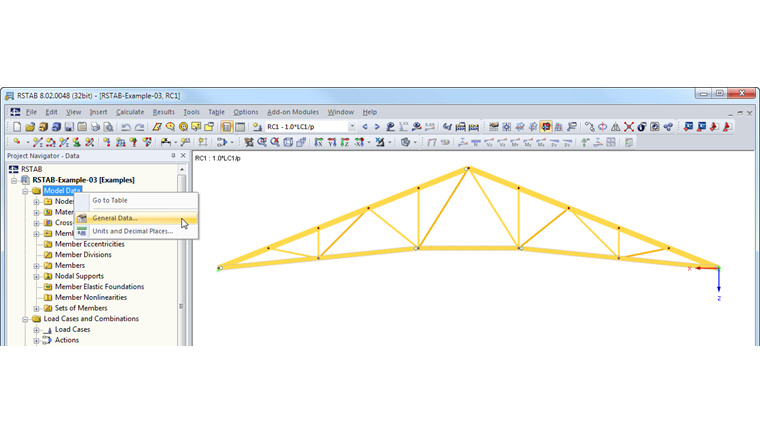Redo action arrow
Viewport: 760px width, 433px height.
[139, 127]
